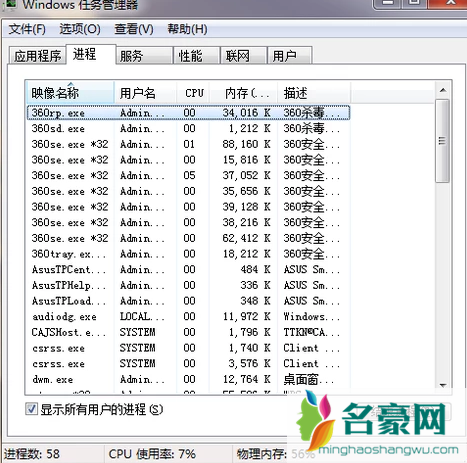Select the audiodg.exe process row
Viewport: 467px width, 463px height.
188,316
